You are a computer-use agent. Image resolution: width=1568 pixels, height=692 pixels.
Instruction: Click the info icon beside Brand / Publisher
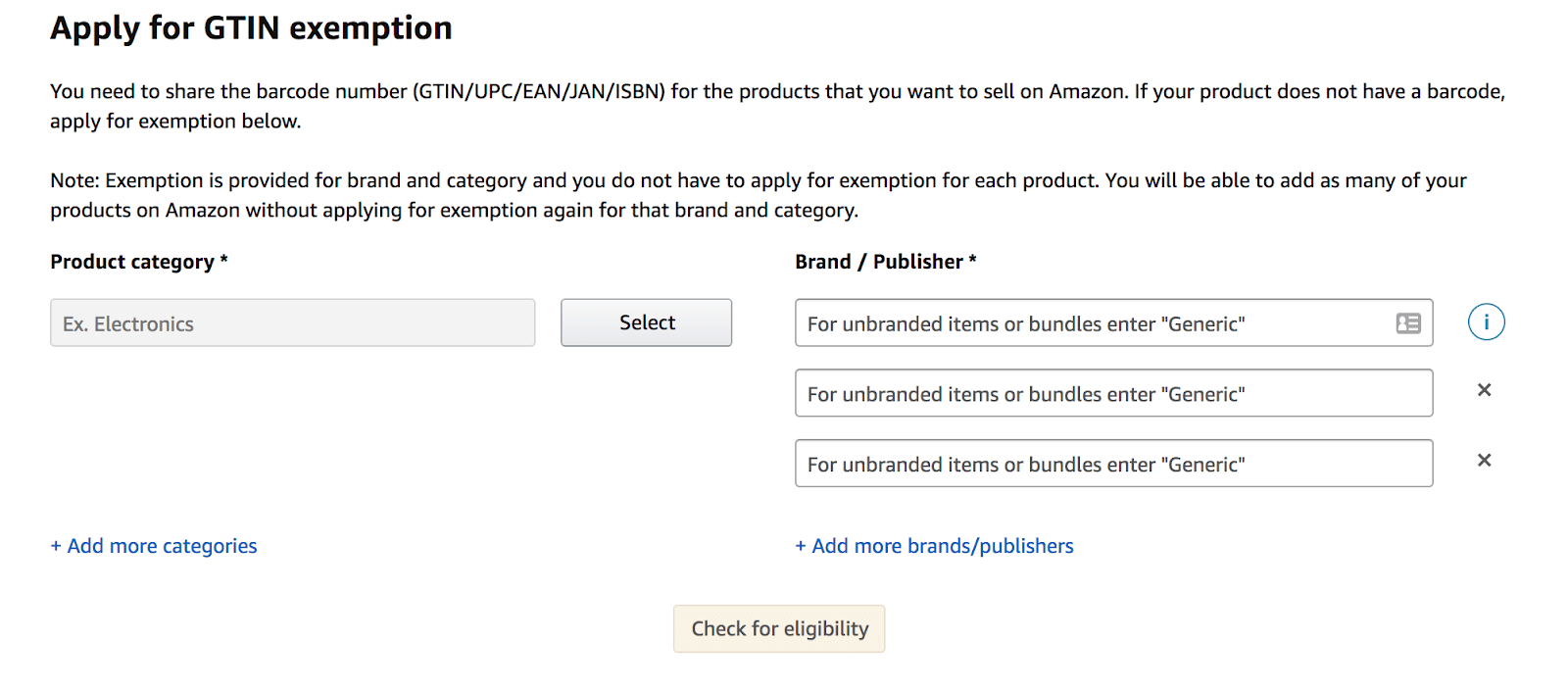(1486, 322)
